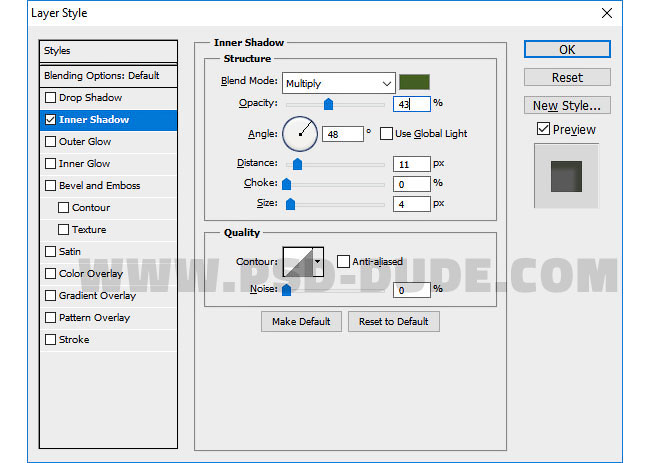Click the Reset button

(567, 78)
